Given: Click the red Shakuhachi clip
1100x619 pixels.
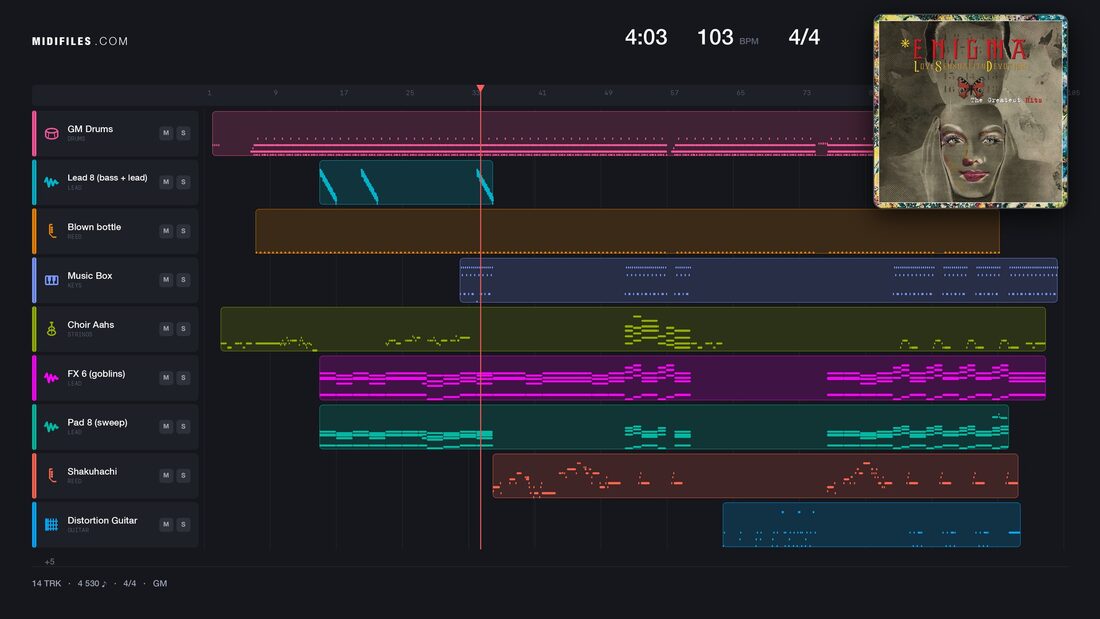Looking at the screenshot, I should 755,476.
